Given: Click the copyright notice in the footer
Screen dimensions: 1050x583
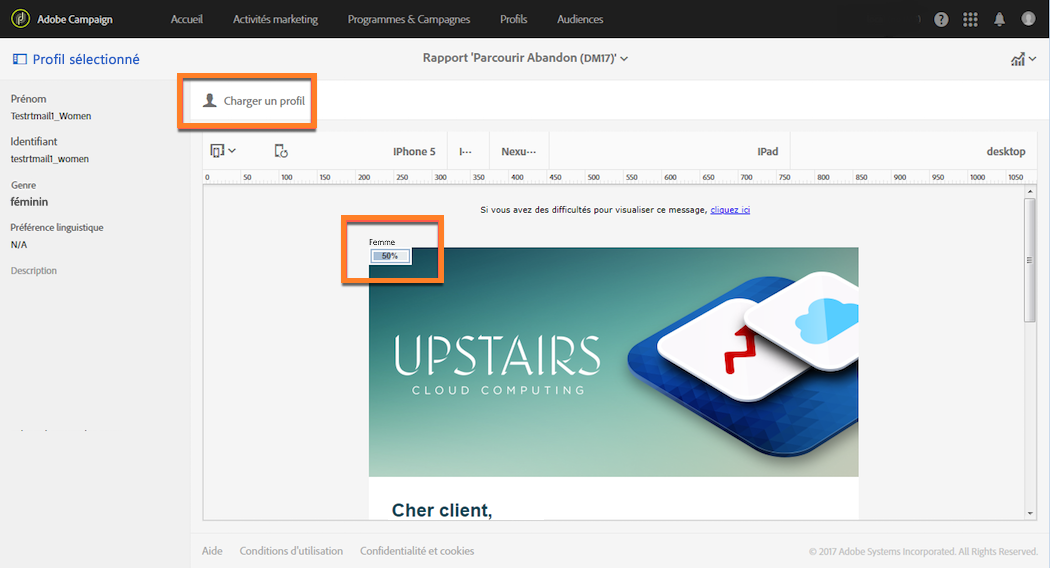Looking at the screenshot, I should (x=923, y=552).
